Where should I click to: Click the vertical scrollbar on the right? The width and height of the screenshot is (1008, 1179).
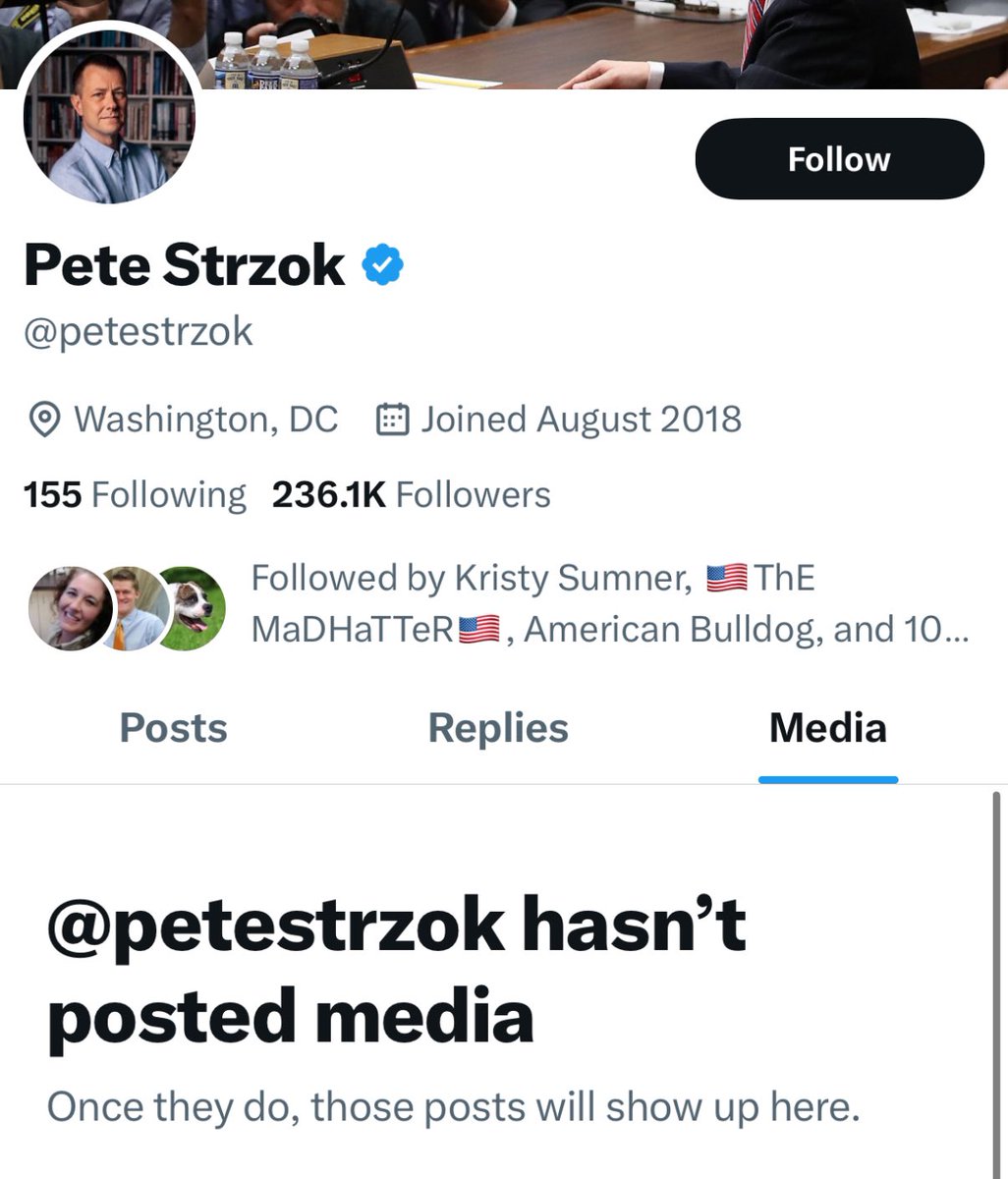(x=998, y=982)
